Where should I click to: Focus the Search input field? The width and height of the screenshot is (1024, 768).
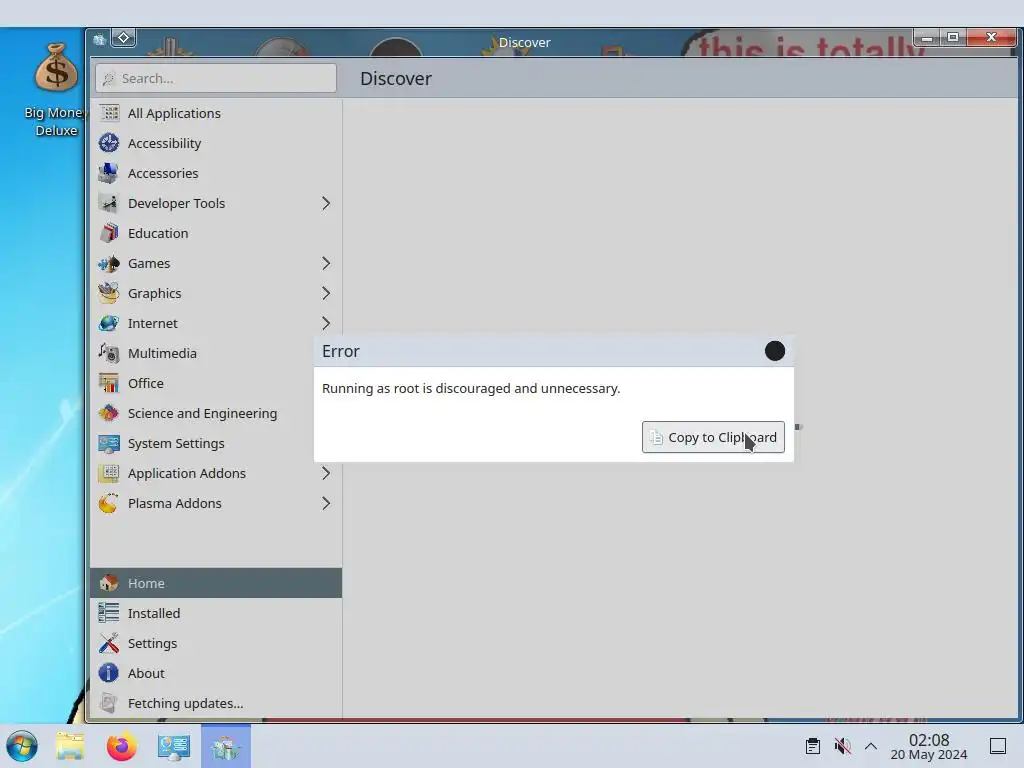point(216,78)
